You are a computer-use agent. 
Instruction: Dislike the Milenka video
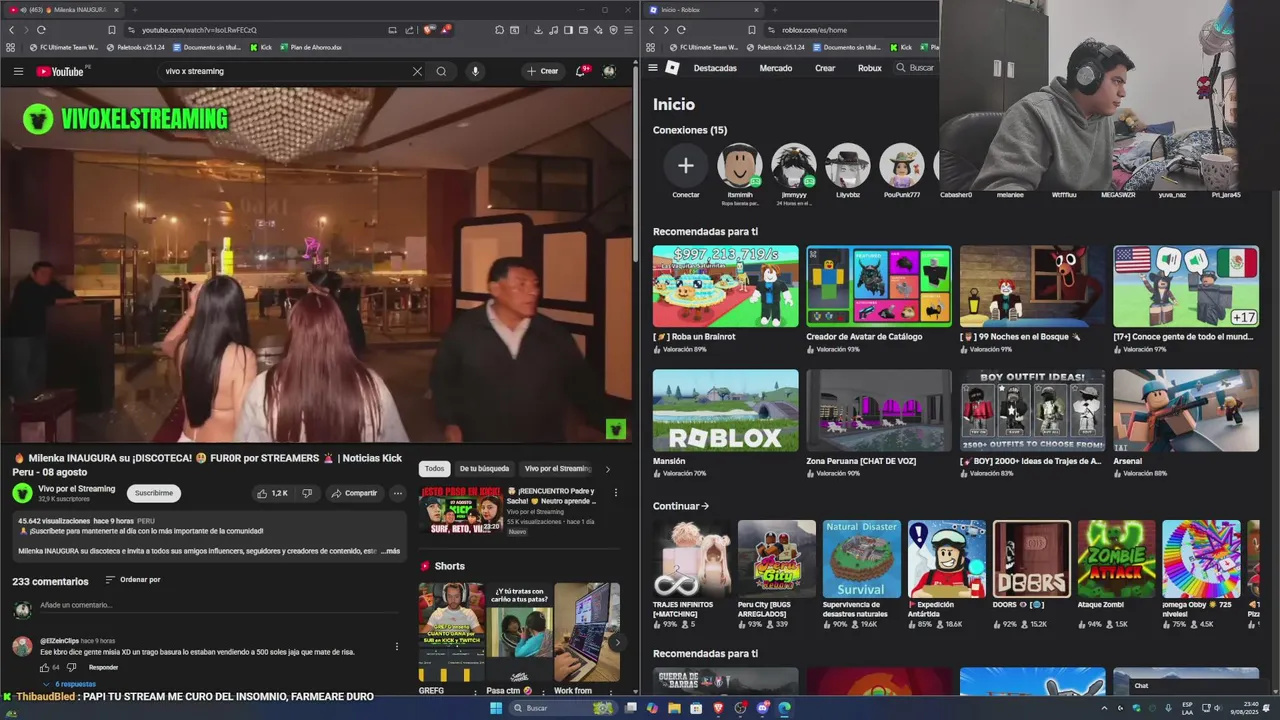click(x=307, y=493)
